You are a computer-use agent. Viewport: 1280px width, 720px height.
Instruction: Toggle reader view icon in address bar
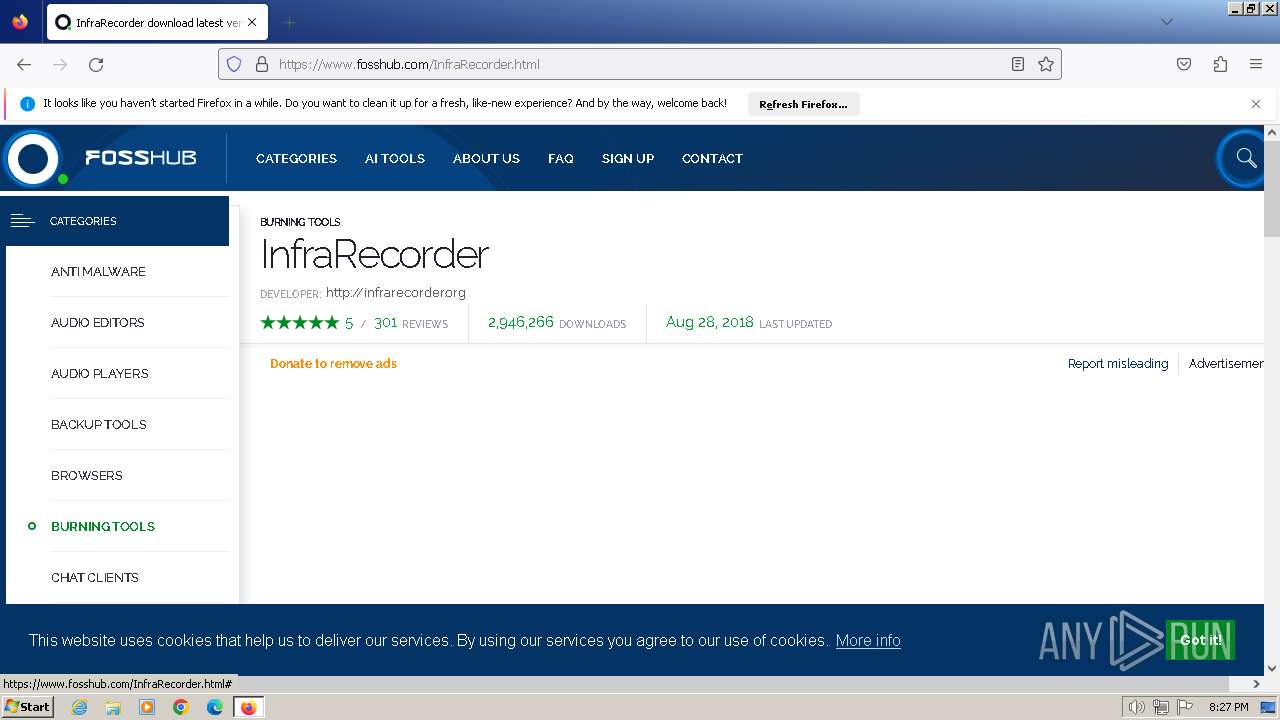click(x=1017, y=64)
